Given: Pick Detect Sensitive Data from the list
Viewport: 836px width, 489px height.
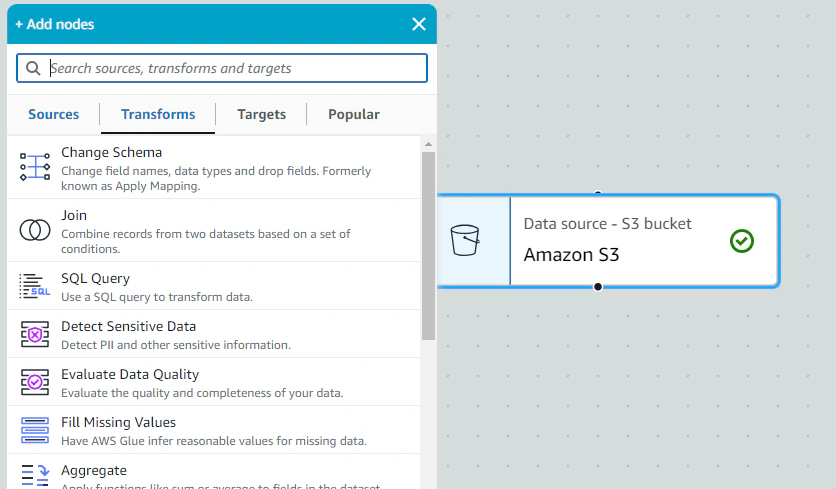Looking at the screenshot, I should pyautogui.click(x=214, y=334).
